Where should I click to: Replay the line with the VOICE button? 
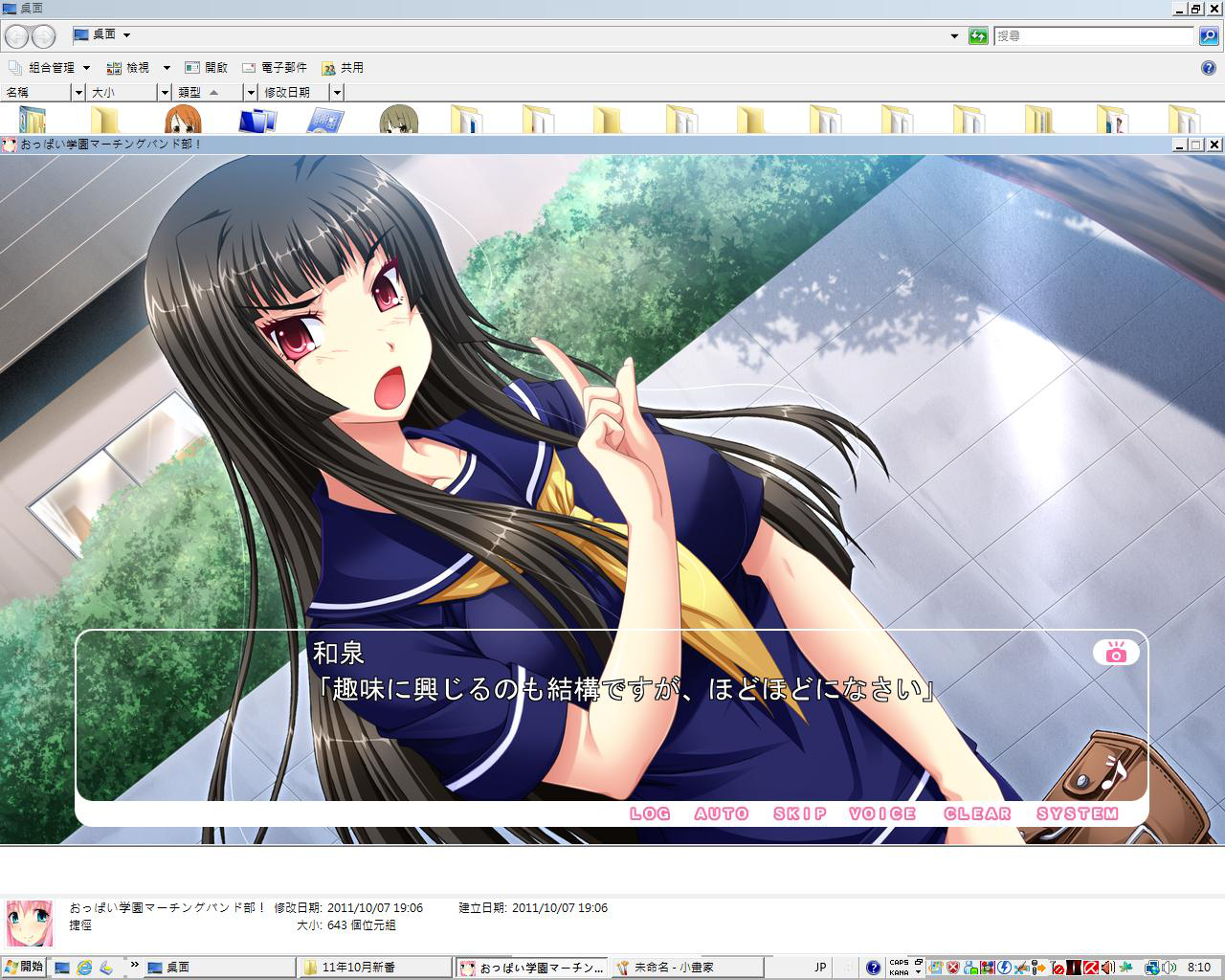[x=882, y=813]
